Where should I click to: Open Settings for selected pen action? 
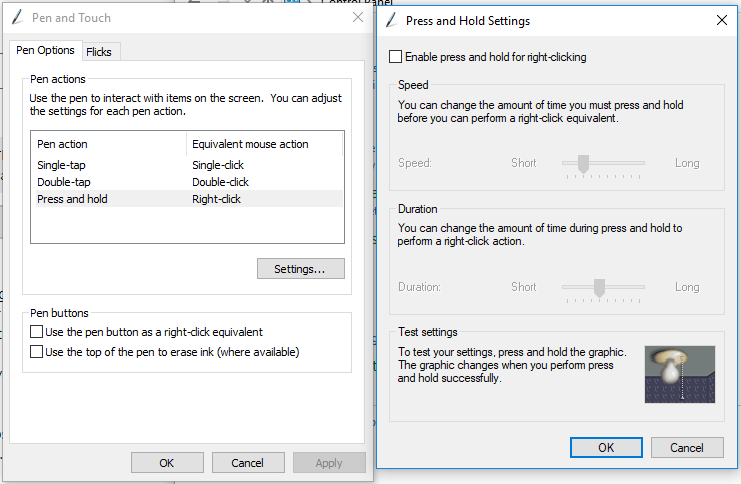tap(300, 269)
